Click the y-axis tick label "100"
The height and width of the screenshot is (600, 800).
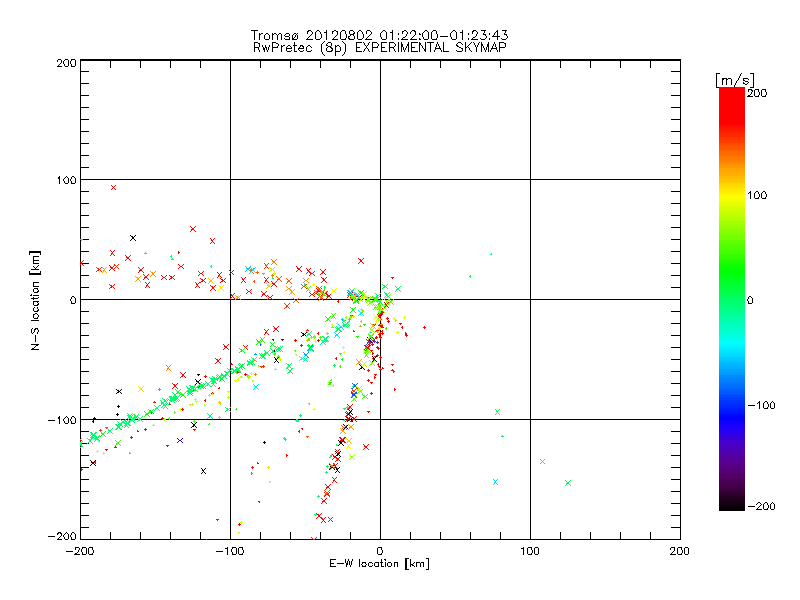coord(66,180)
